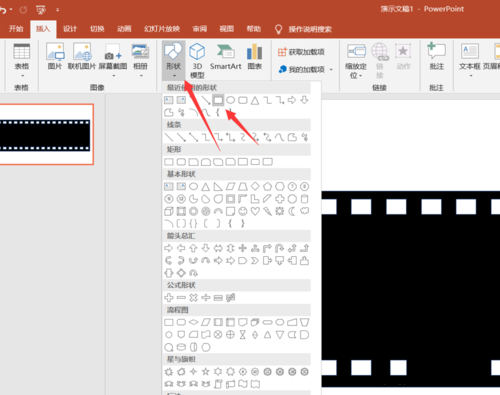Select the right arrow in 箭头总汇

coord(169,248)
